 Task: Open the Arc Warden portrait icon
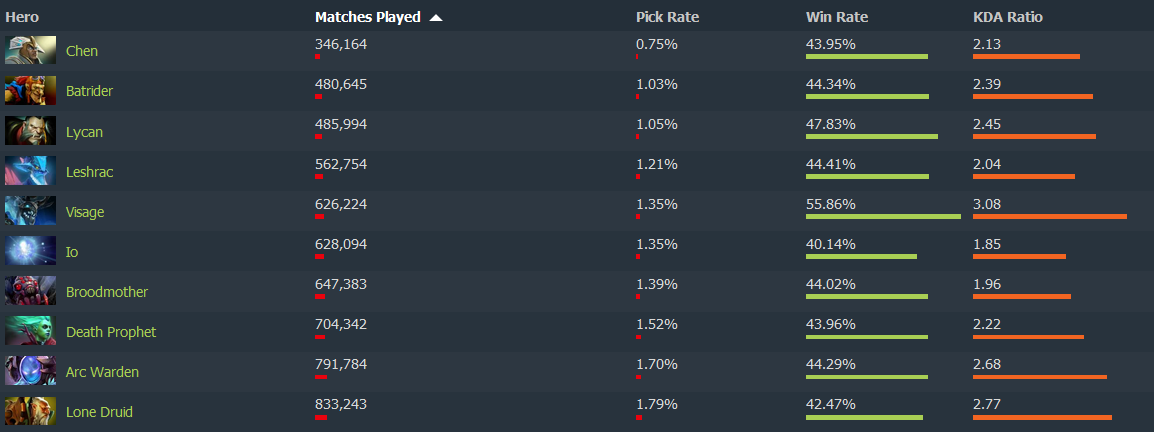click(30, 371)
